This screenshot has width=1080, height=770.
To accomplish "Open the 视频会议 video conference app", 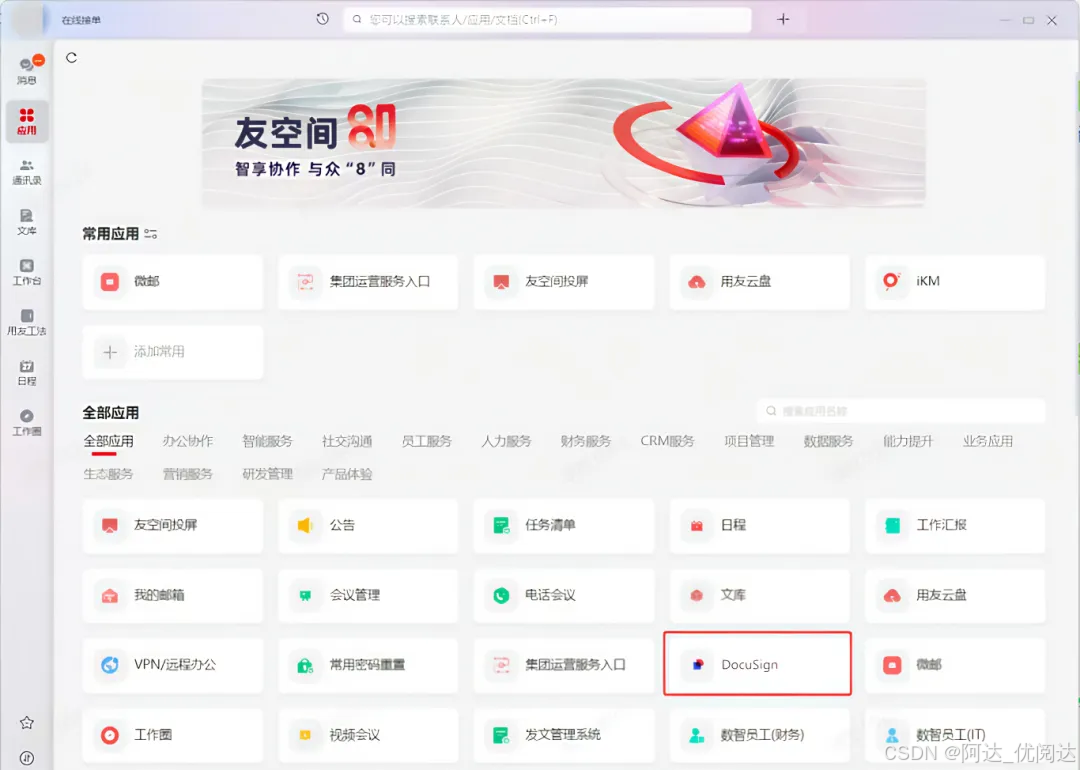I will coord(368,736).
